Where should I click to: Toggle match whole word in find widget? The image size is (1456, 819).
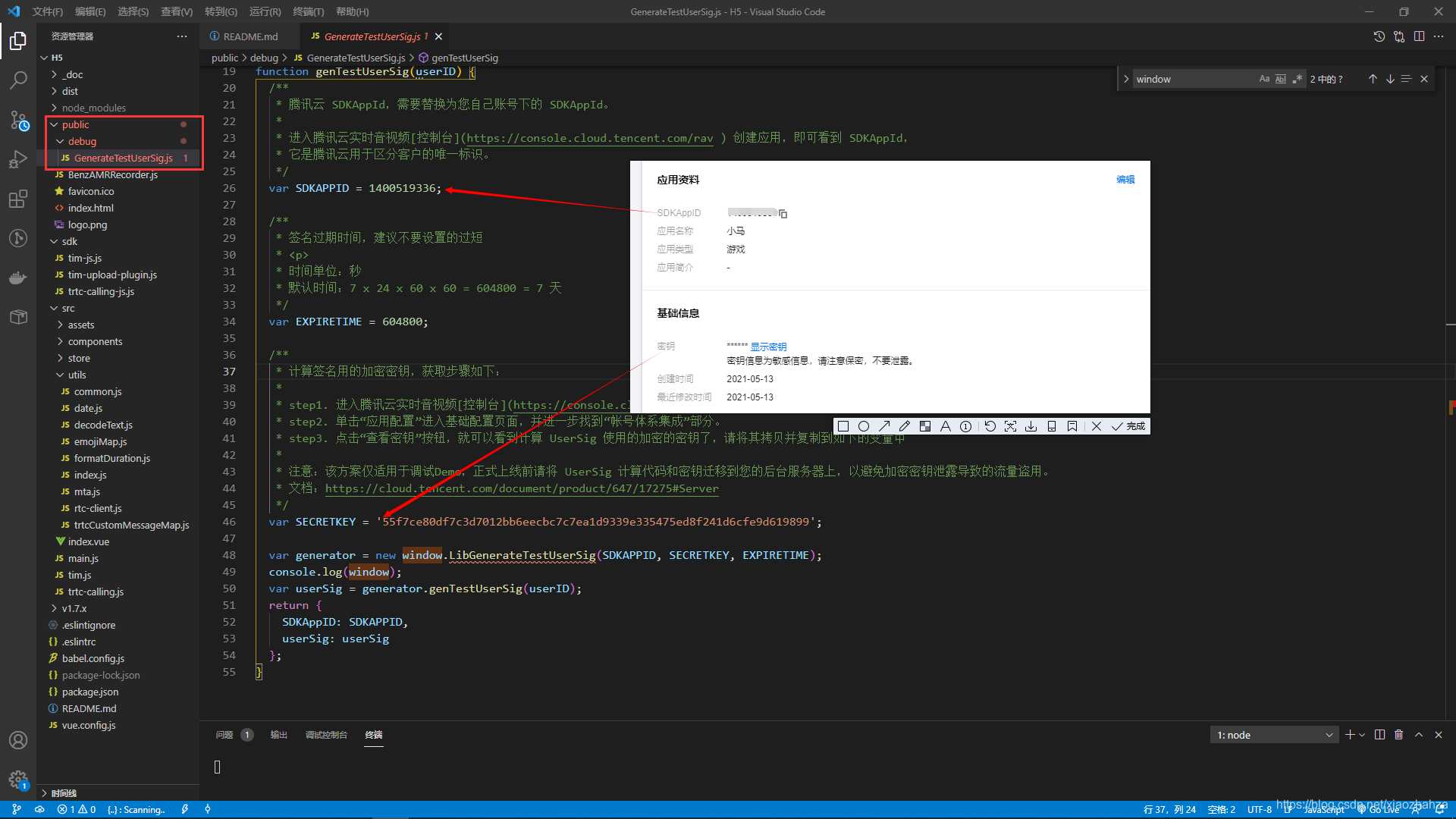[1281, 79]
